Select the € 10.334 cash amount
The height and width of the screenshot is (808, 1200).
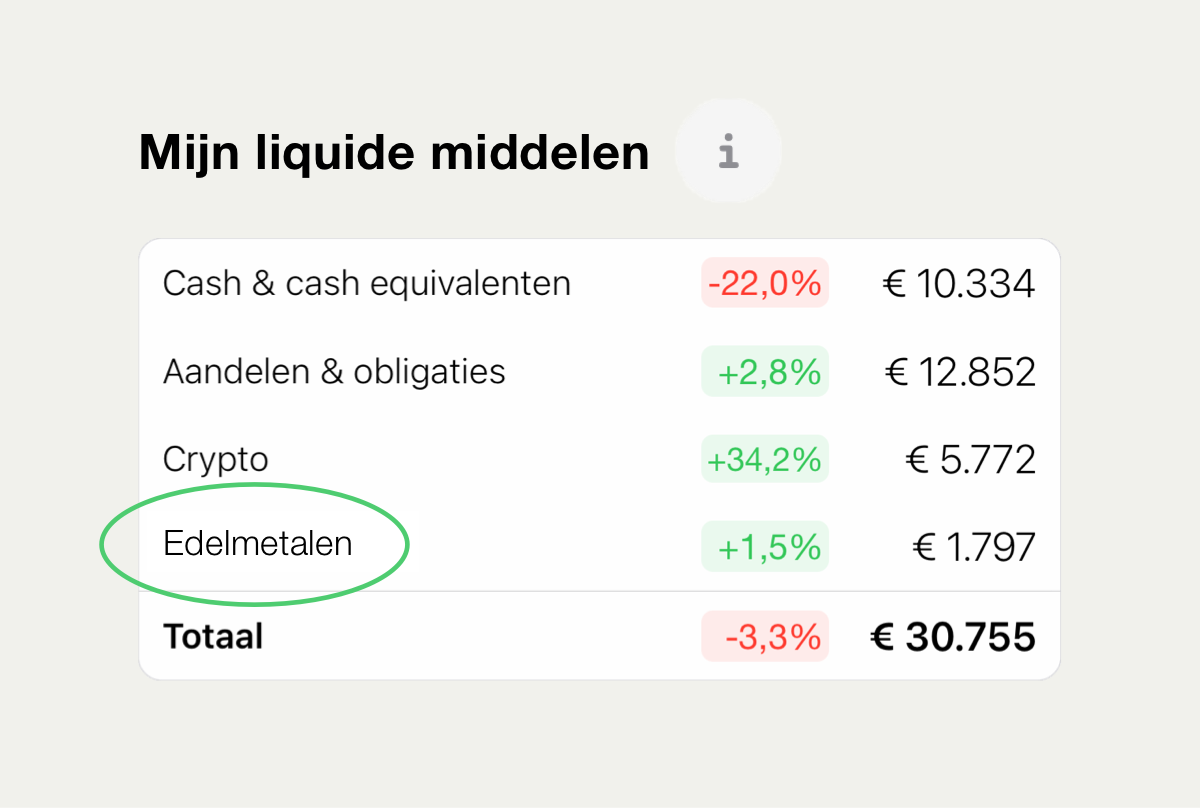click(x=959, y=284)
